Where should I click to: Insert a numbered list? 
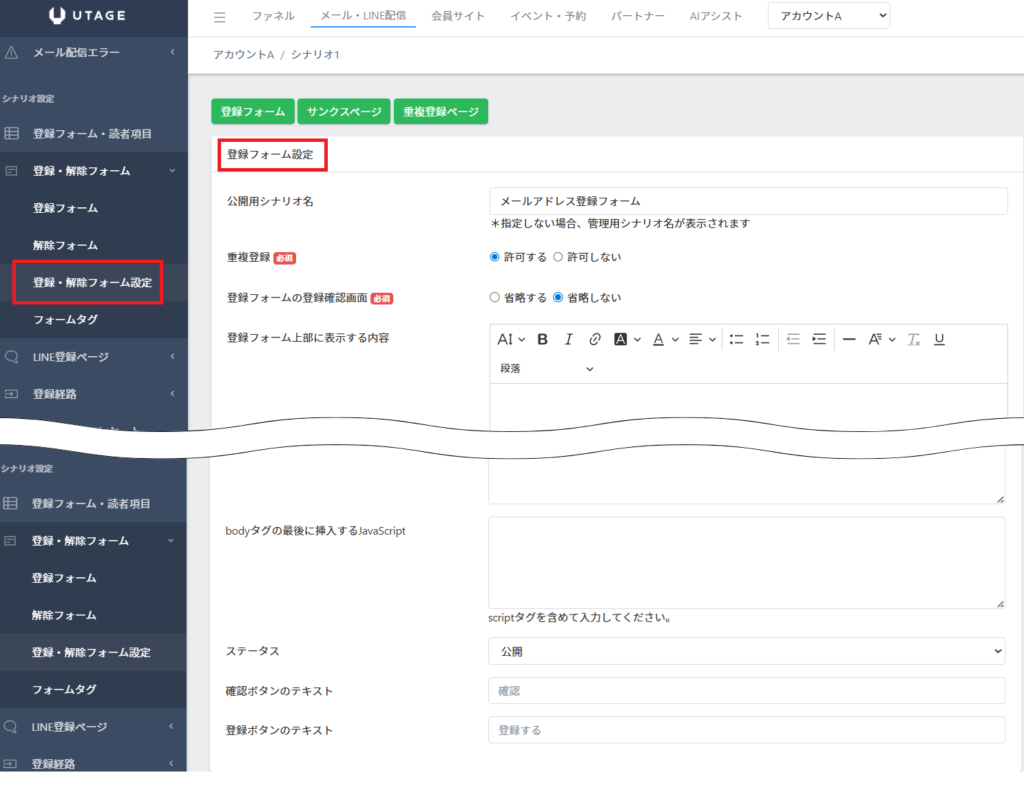pos(762,339)
